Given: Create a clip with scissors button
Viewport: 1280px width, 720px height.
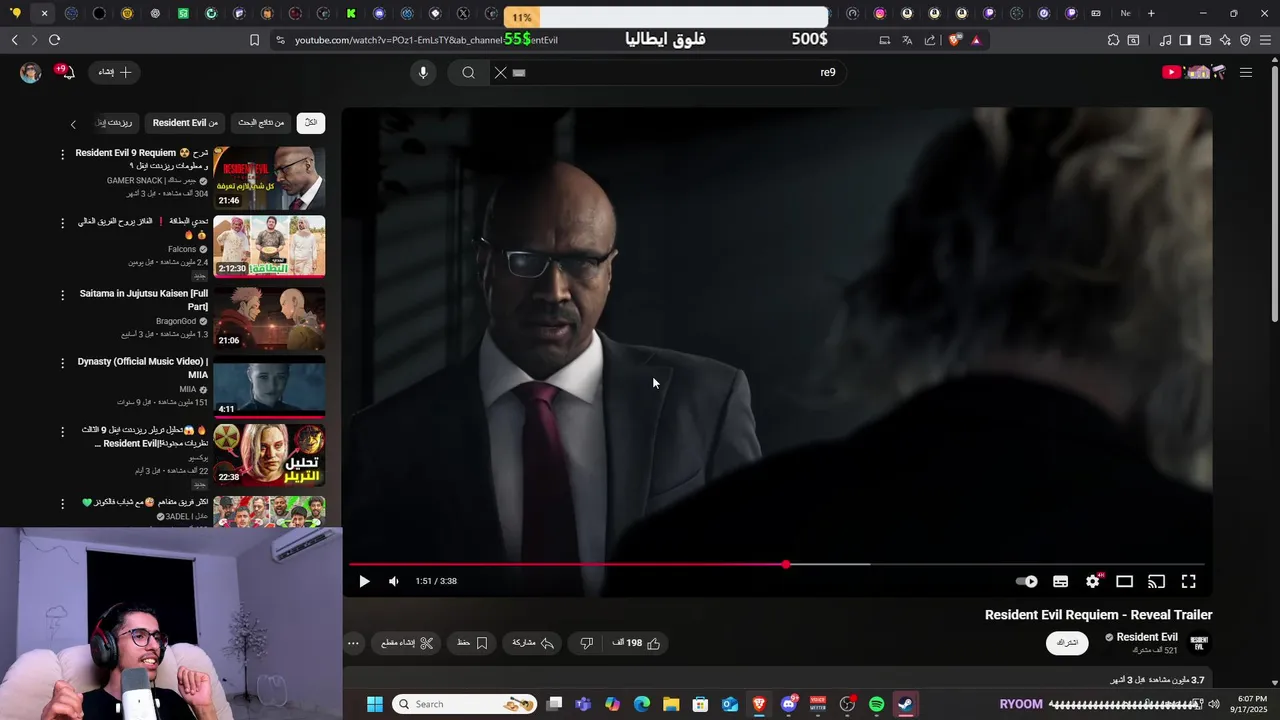Looking at the screenshot, I should point(407,643).
